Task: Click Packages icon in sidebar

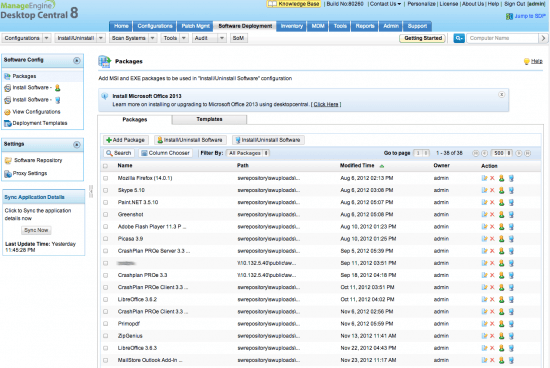Action: (7, 76)
